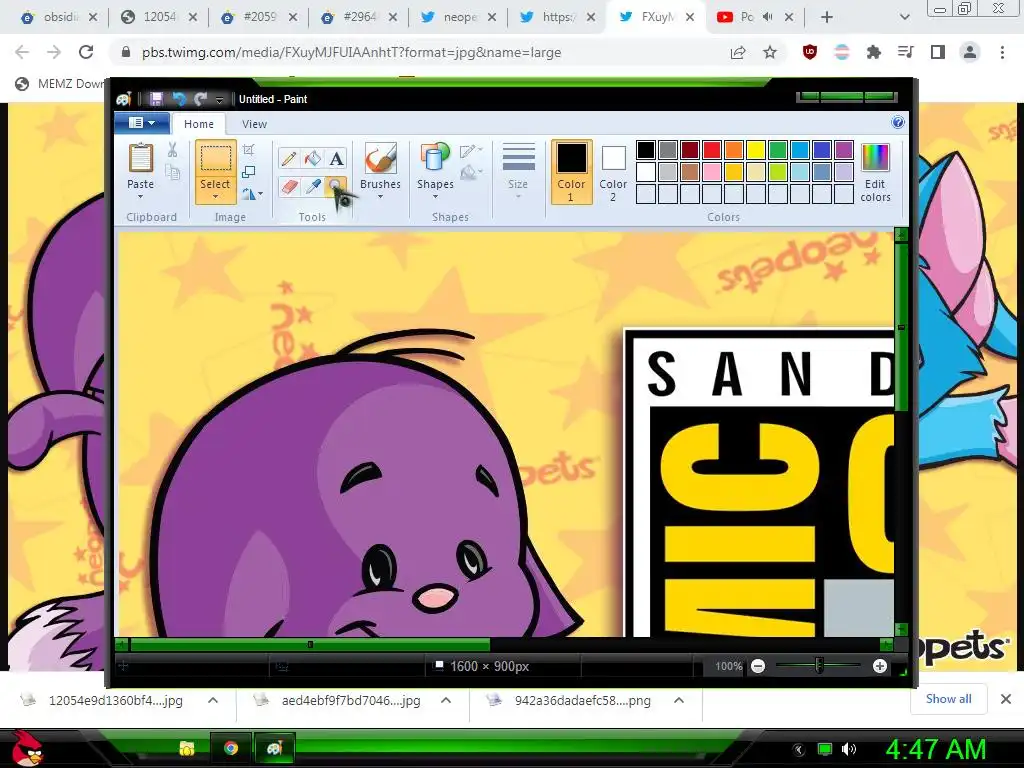Click the volume speaker tray icon
The image size is (1024, 768).
pos(848,749)
